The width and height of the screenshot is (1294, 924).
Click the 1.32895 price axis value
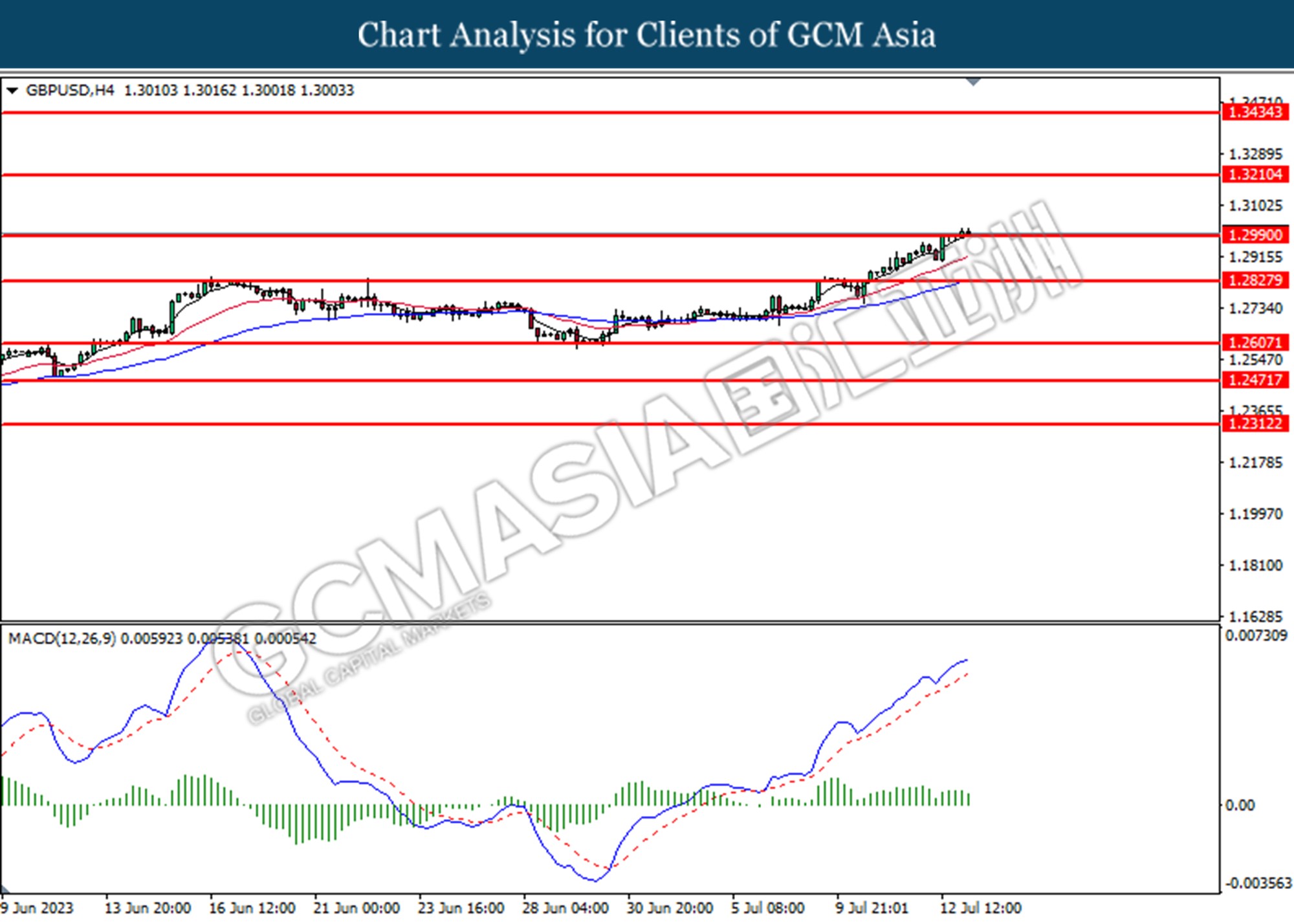1255,154
